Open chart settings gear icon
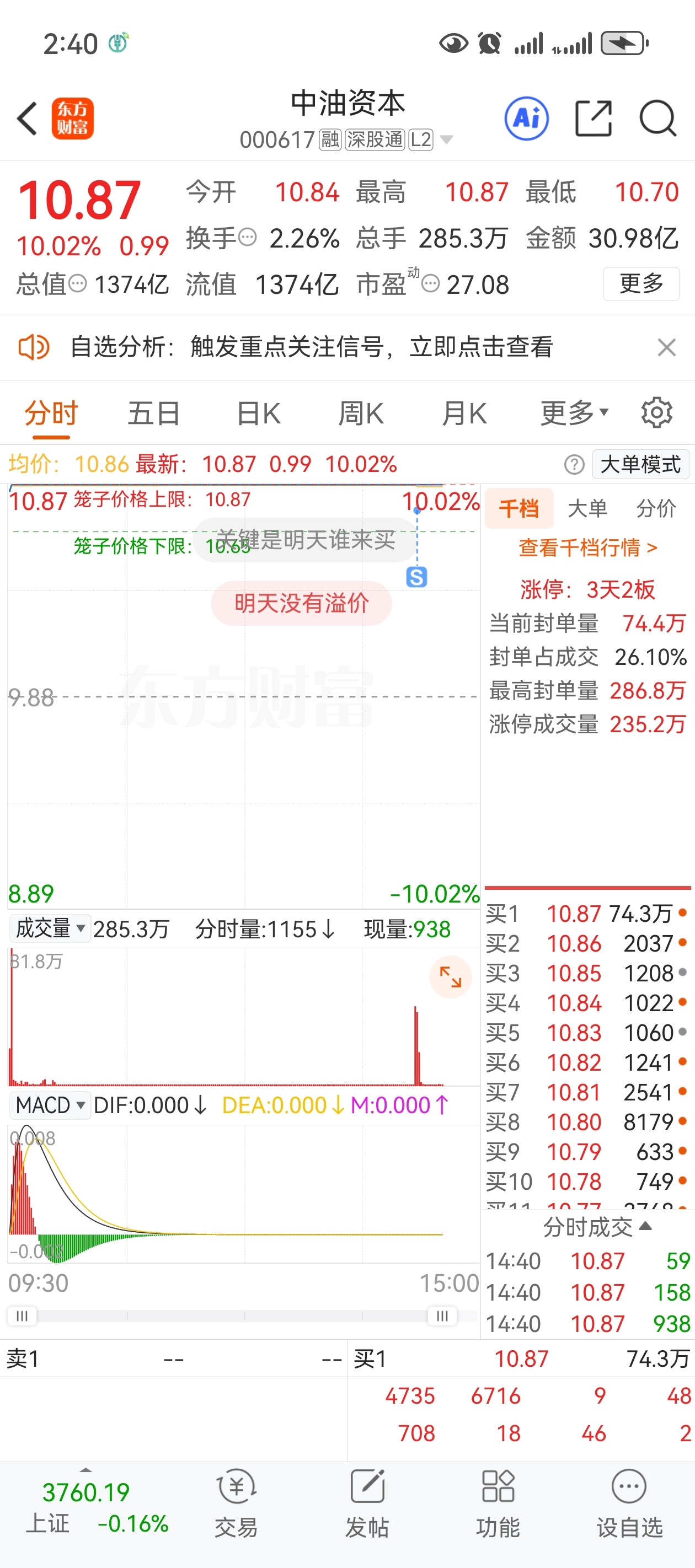Viewport: 695px width, 1568px height. (x=656, y=413)
